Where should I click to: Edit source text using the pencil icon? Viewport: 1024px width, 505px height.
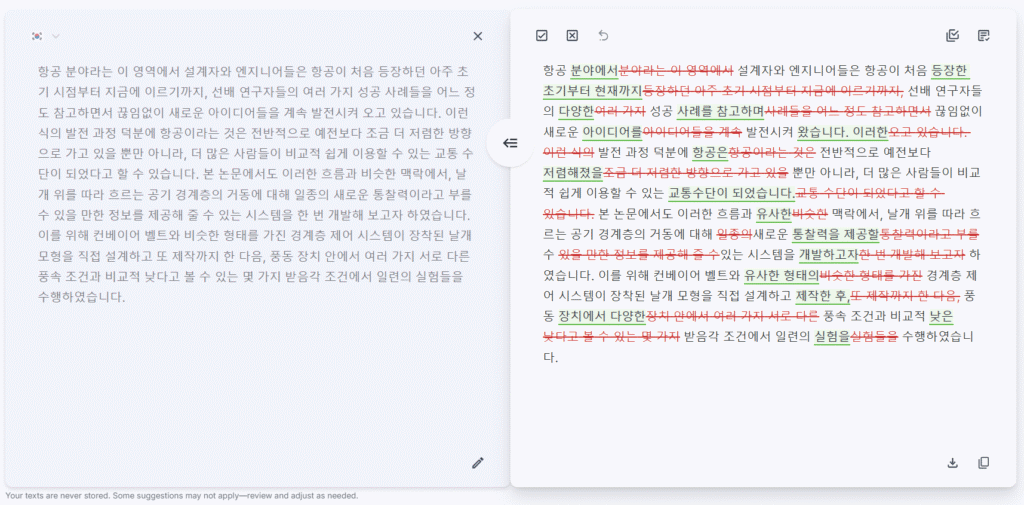(x=478, y=462)
